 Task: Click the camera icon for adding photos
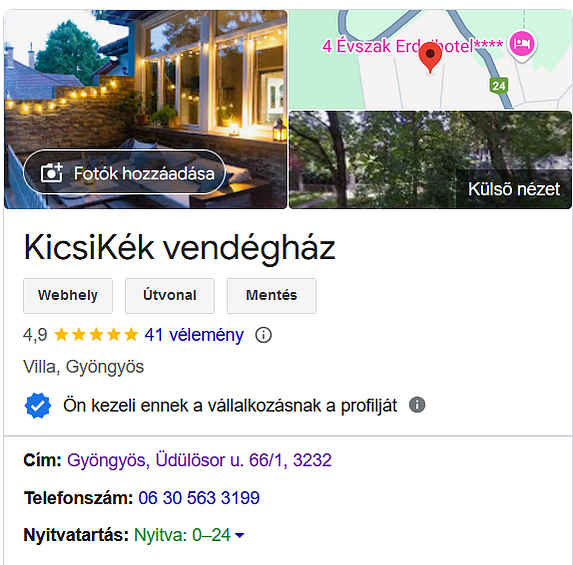point(52,172)
